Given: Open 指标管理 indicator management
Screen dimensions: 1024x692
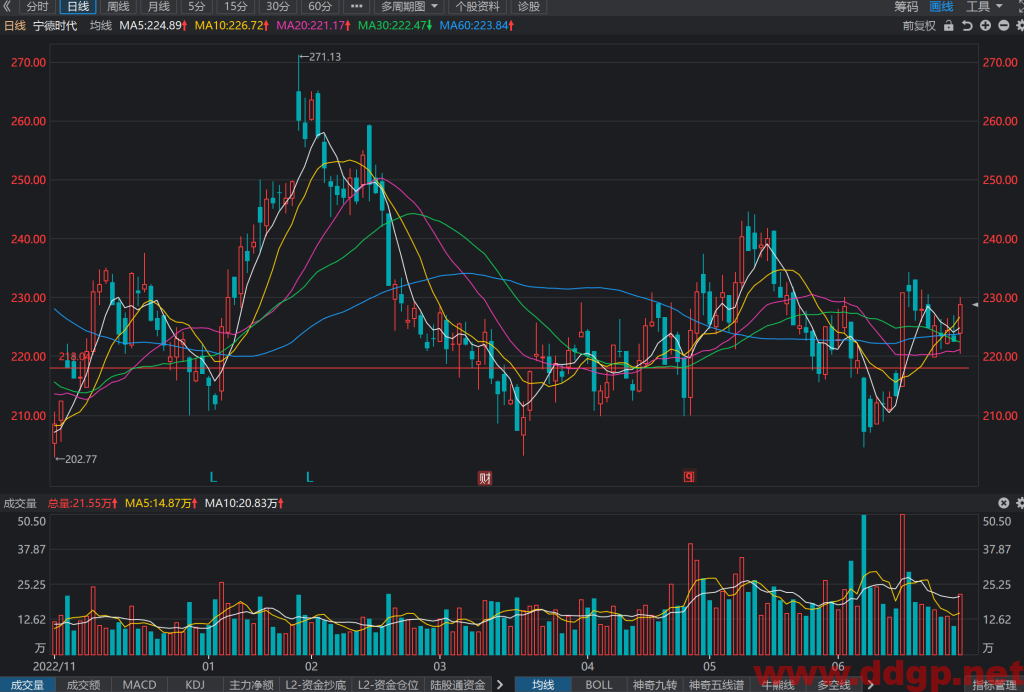Looking at the screenshot, I should [x=994, y=685].
